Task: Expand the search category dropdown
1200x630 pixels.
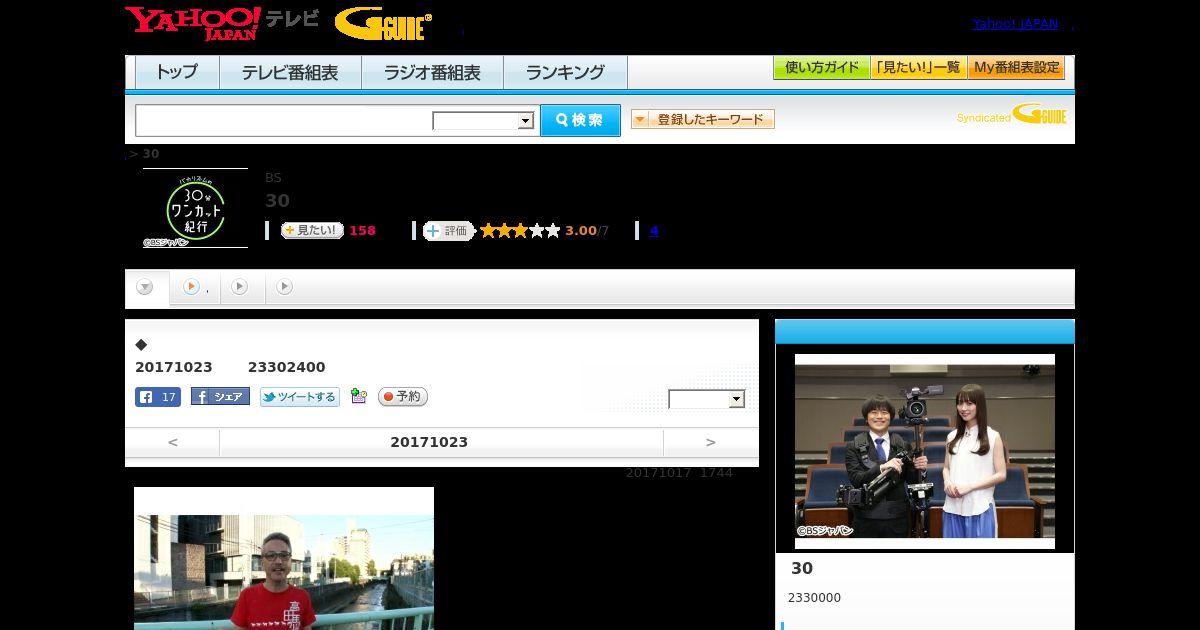Action: (x=483, y=121)
